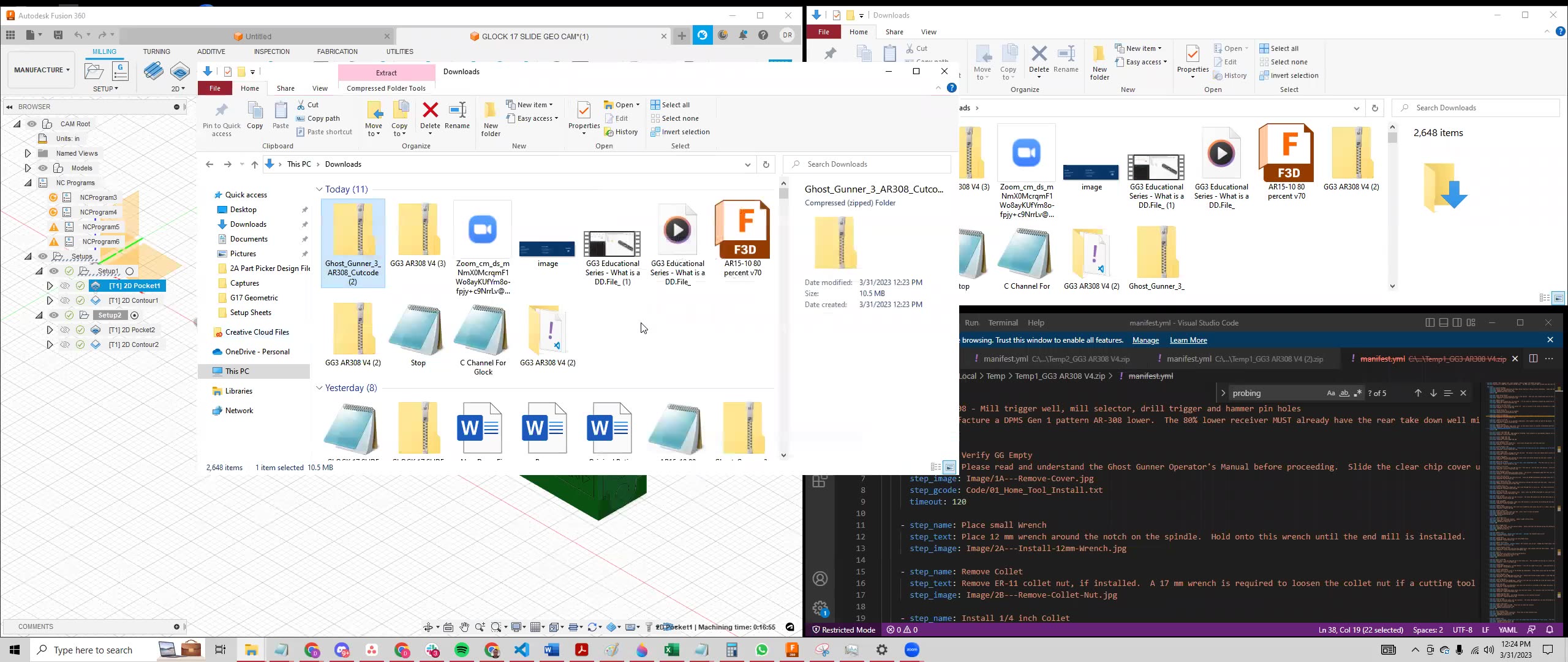Collapse the NC Programs section
Image resolution: width=1568 pixels, height=662 pixels.
pyautogui.click(x=28, y=183)
